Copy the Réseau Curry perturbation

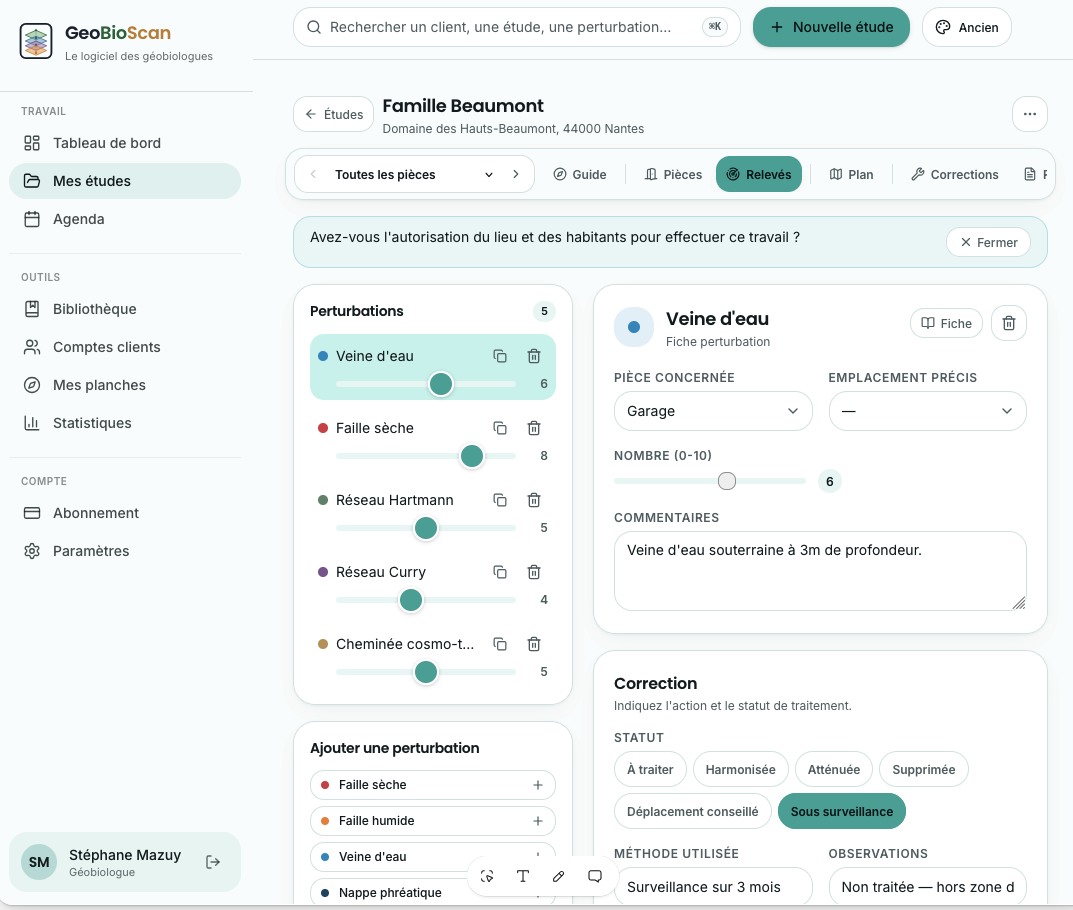pos(500,572)
